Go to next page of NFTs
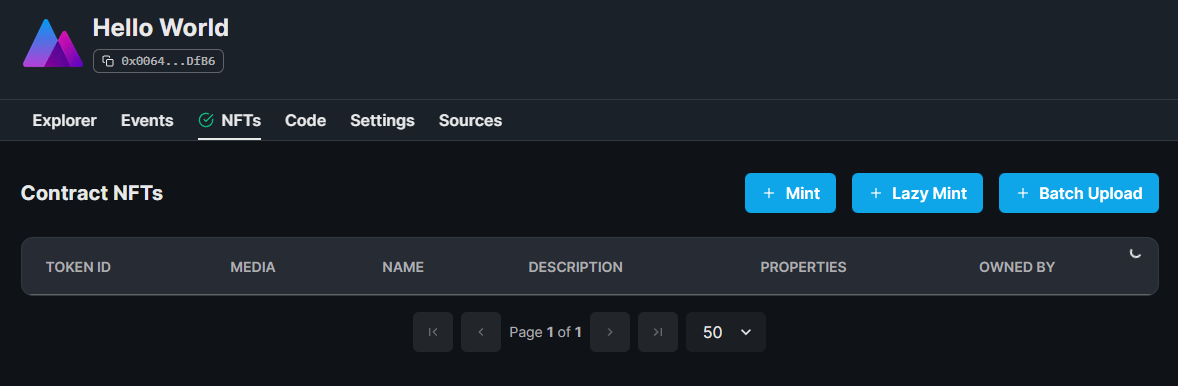 point(610,332)
